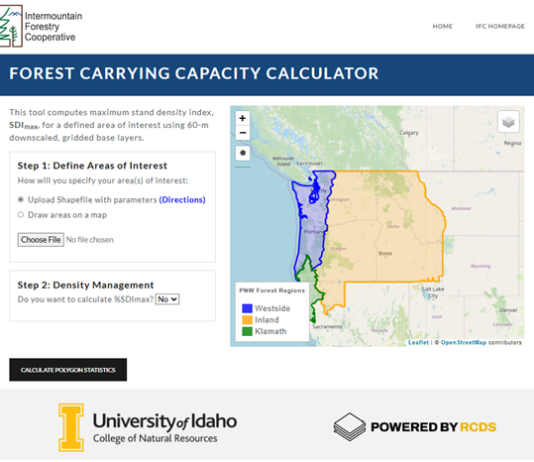Select Upload Shapefile with parameters option
534x462 pixels.
(21, 200)
